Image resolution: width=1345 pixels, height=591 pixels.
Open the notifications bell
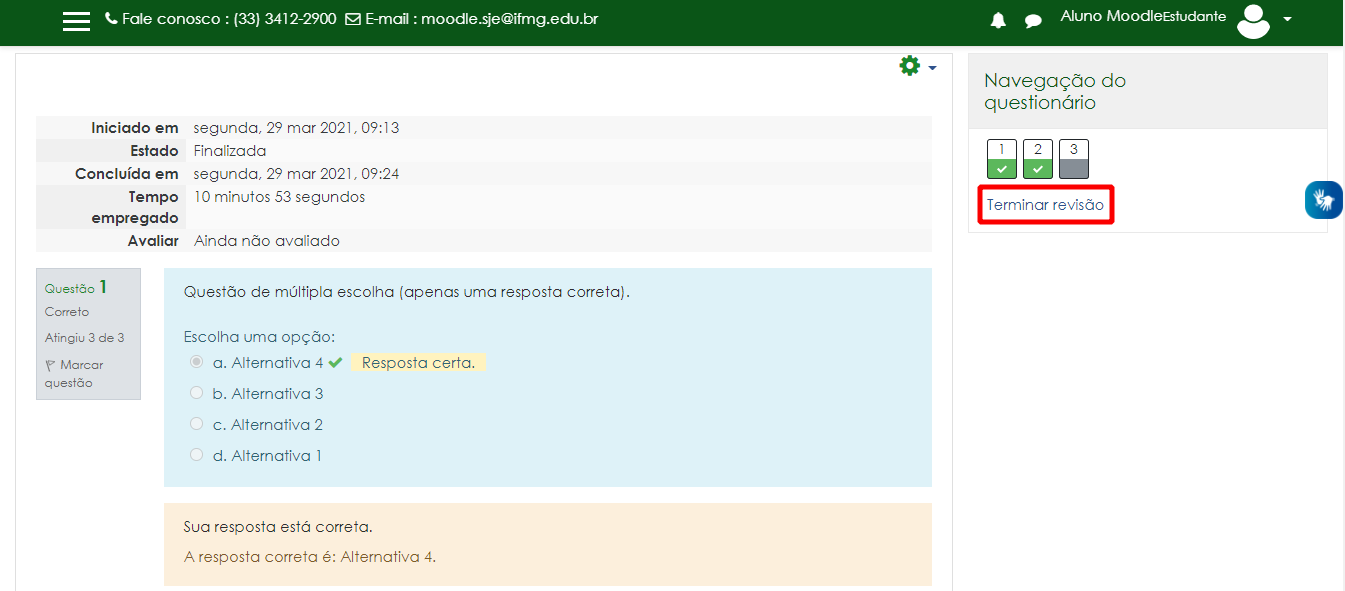pos(997,19)
